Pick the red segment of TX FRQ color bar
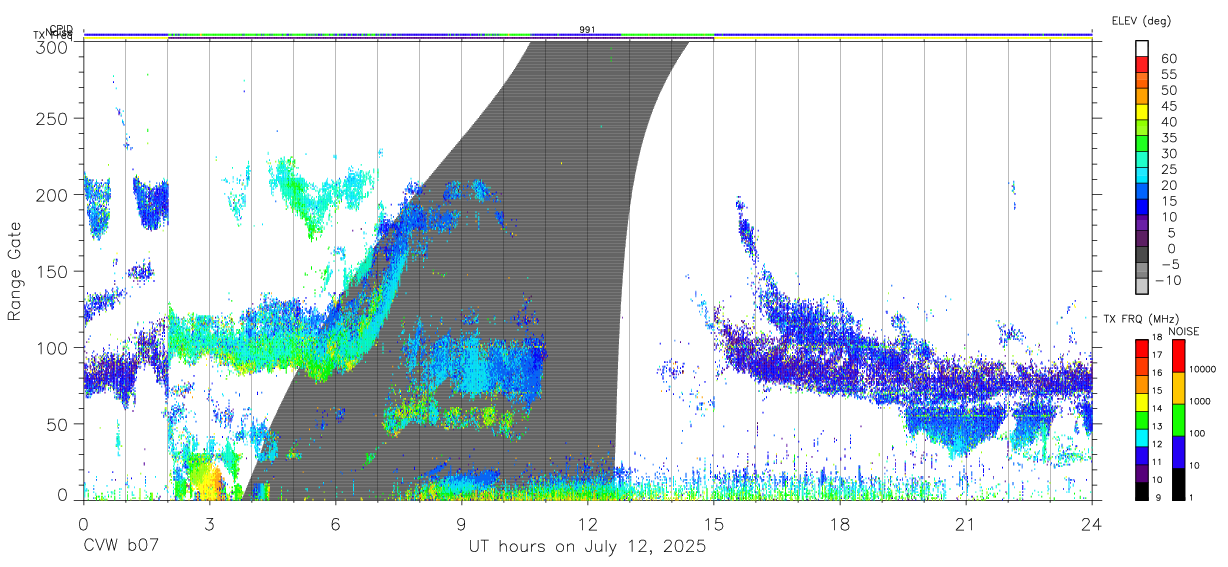 pyautogui.click(x=1142, y=348)
